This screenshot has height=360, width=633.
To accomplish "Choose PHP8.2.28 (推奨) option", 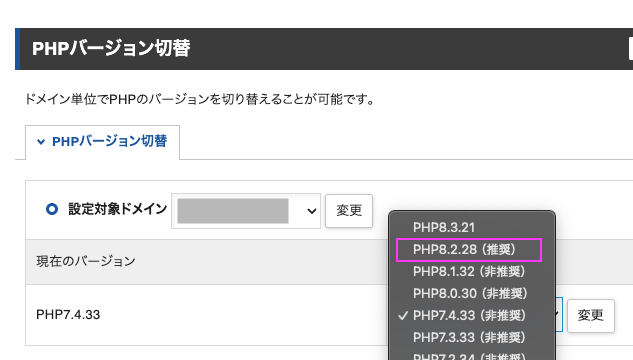I will (x=472, y=249).
